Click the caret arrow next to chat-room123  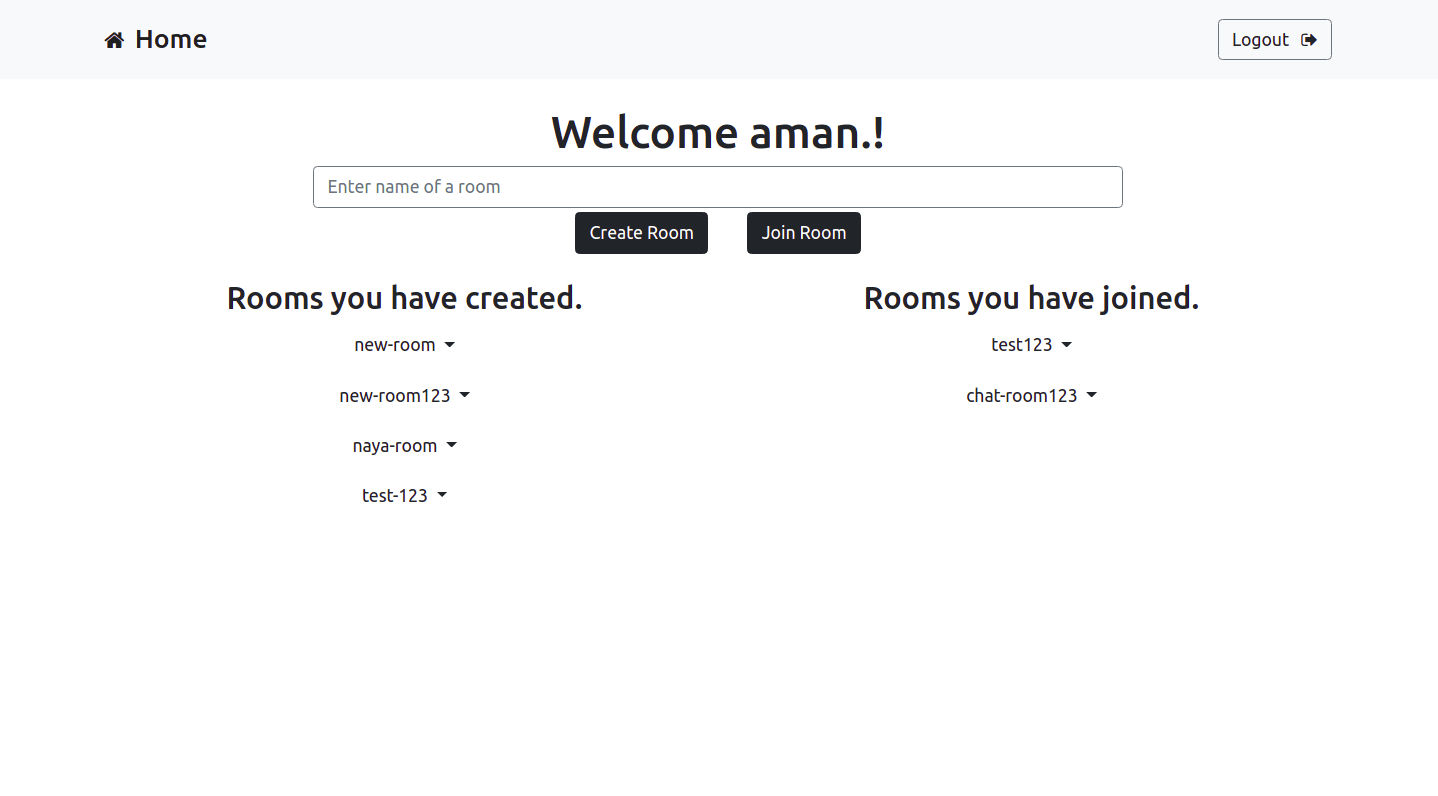1092,396
